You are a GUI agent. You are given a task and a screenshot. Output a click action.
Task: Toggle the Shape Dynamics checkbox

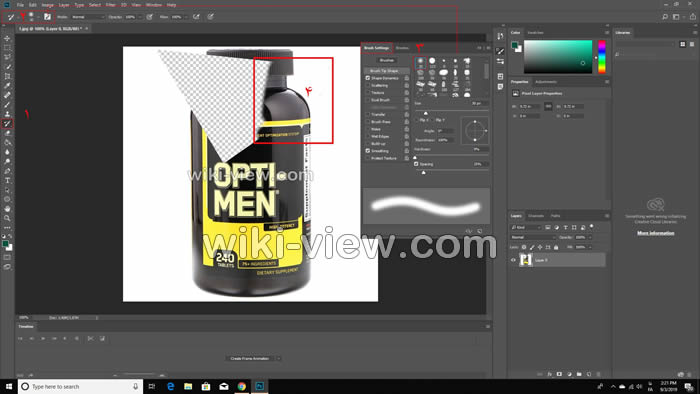(x=368, y=78)
